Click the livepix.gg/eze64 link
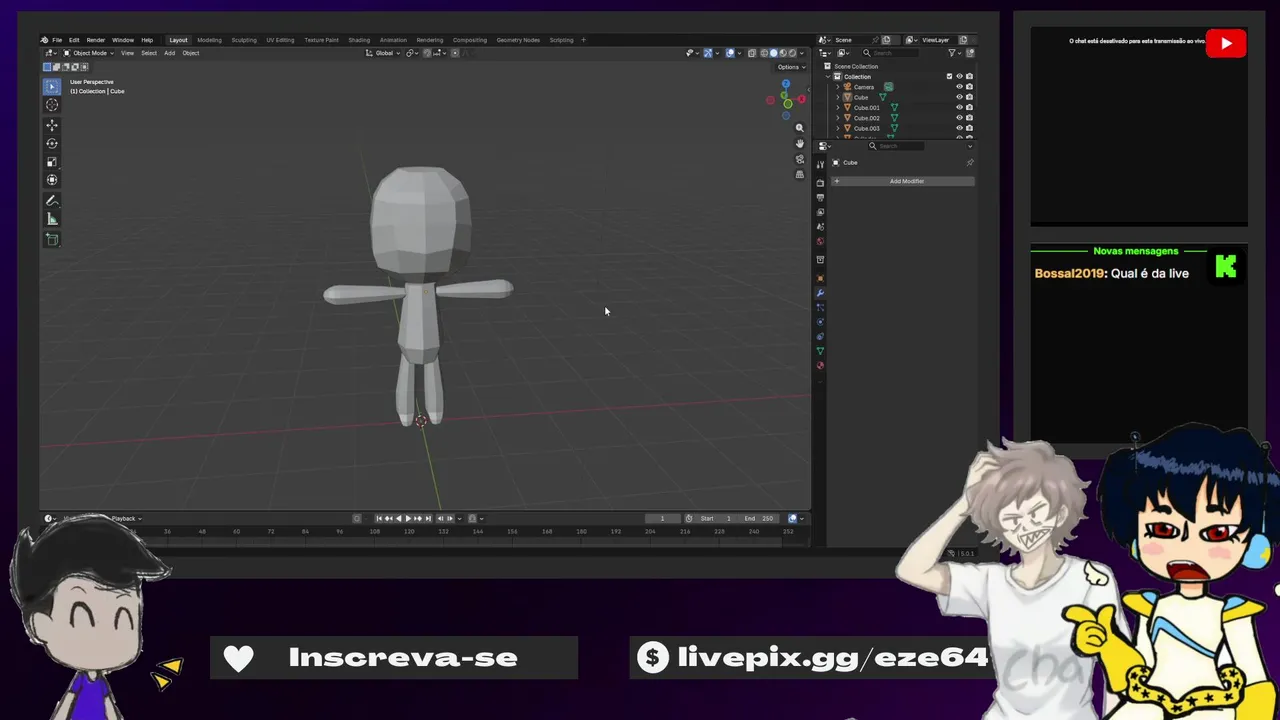This screenshot has width=1280, height=720. coord(832,657)
